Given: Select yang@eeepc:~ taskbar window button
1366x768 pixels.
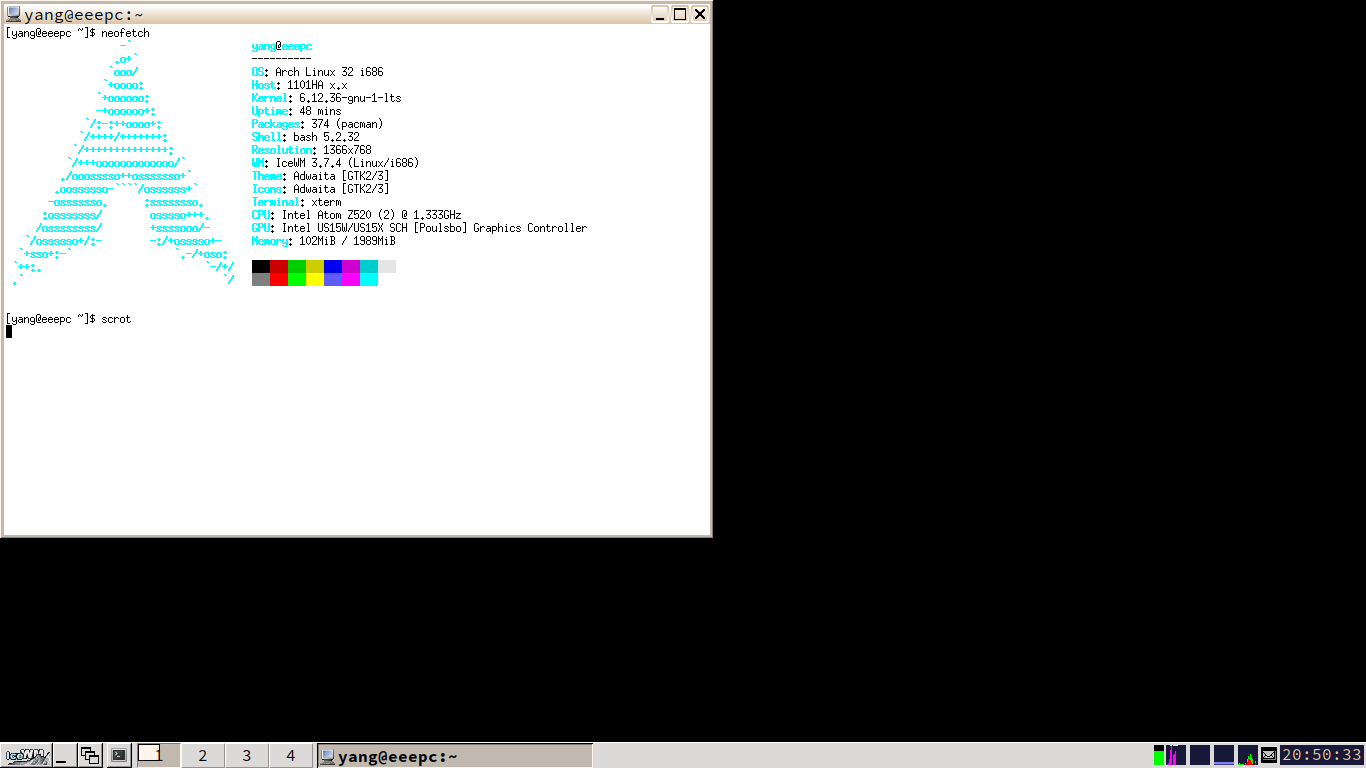Looking at the screenshot, I should (455, 756).
